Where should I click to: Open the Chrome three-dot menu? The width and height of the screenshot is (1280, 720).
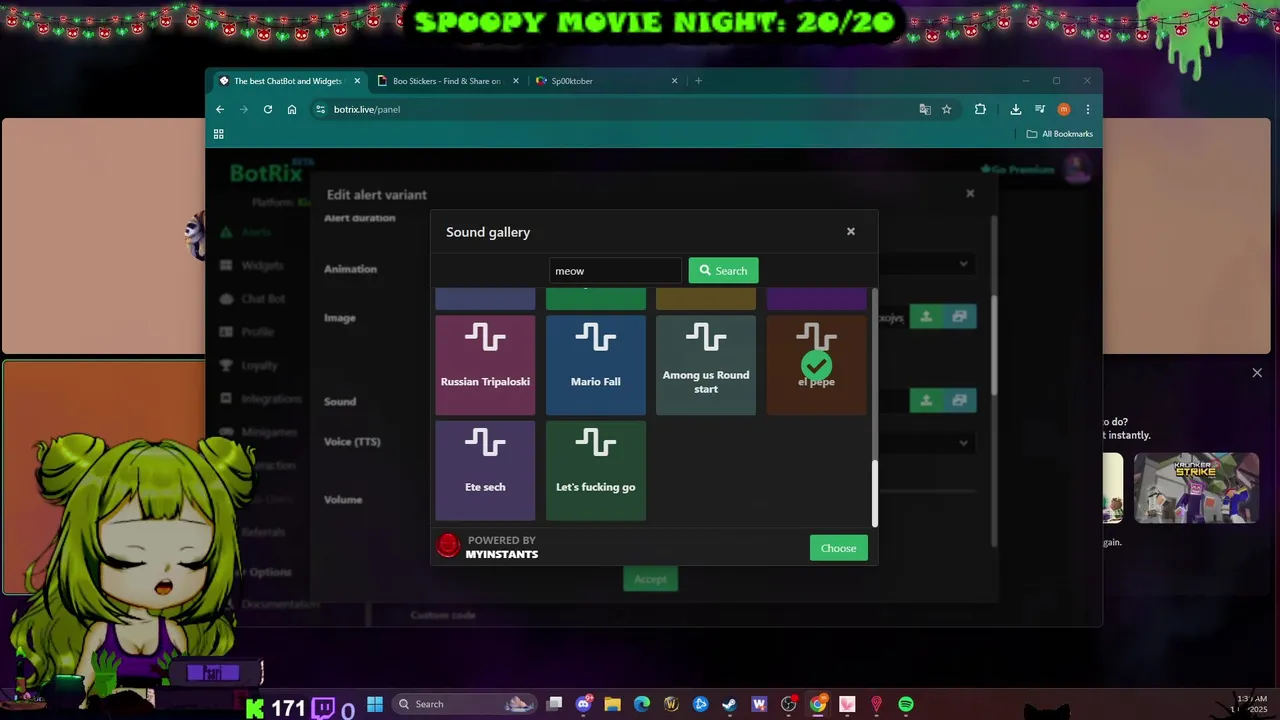click(1088, 109)
